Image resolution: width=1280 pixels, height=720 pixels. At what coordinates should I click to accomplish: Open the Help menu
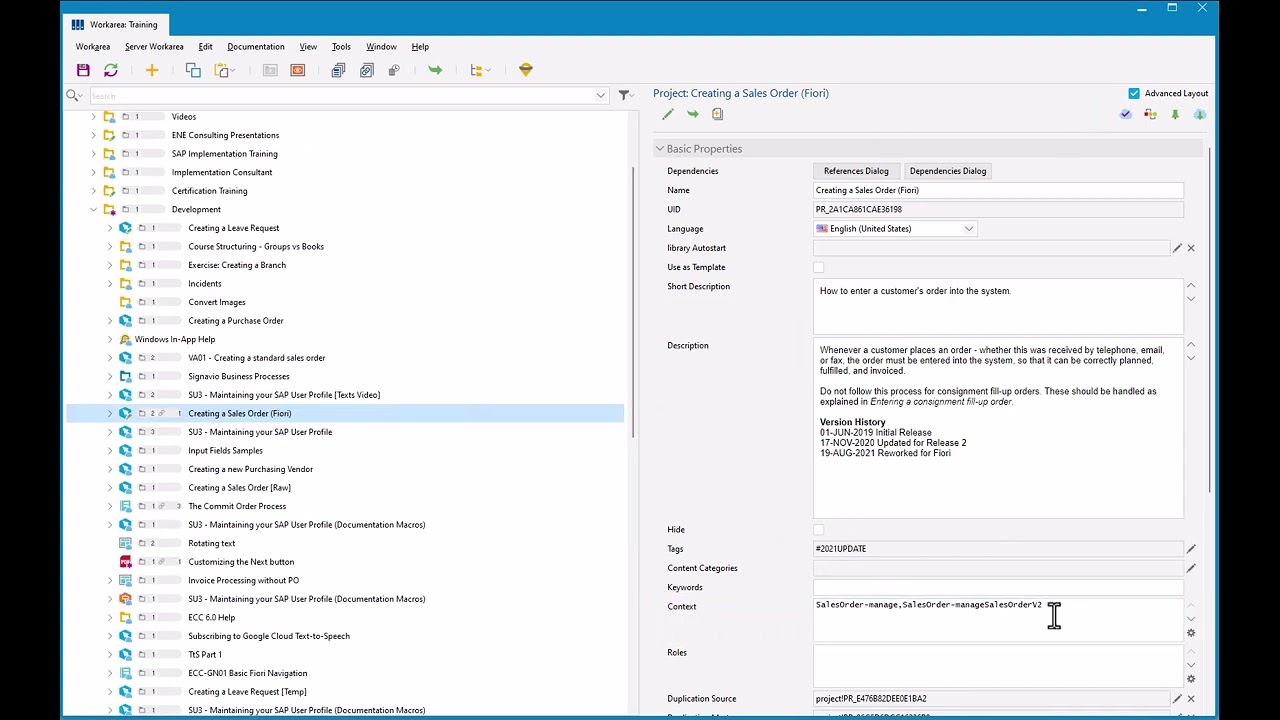point(420,47)
